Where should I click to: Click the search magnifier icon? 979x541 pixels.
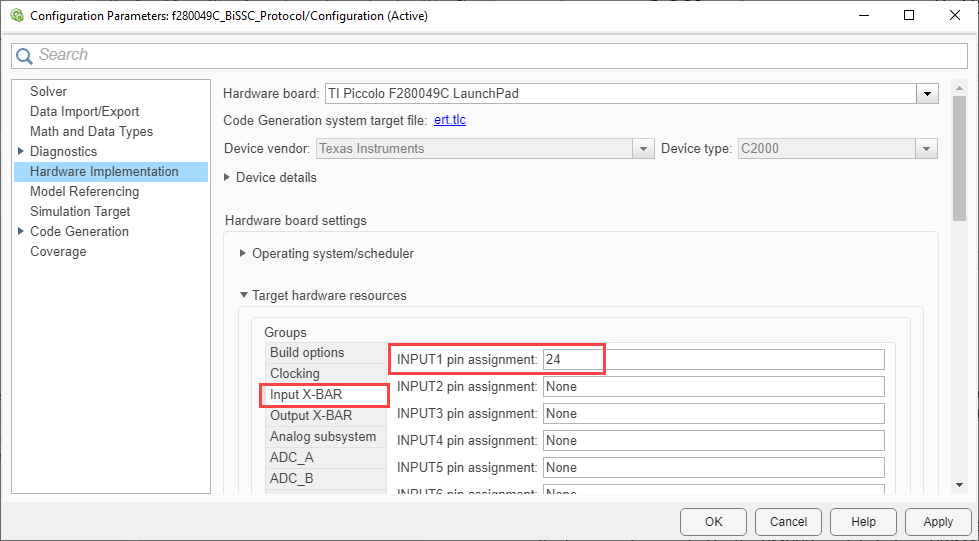(x=25, y=56)
